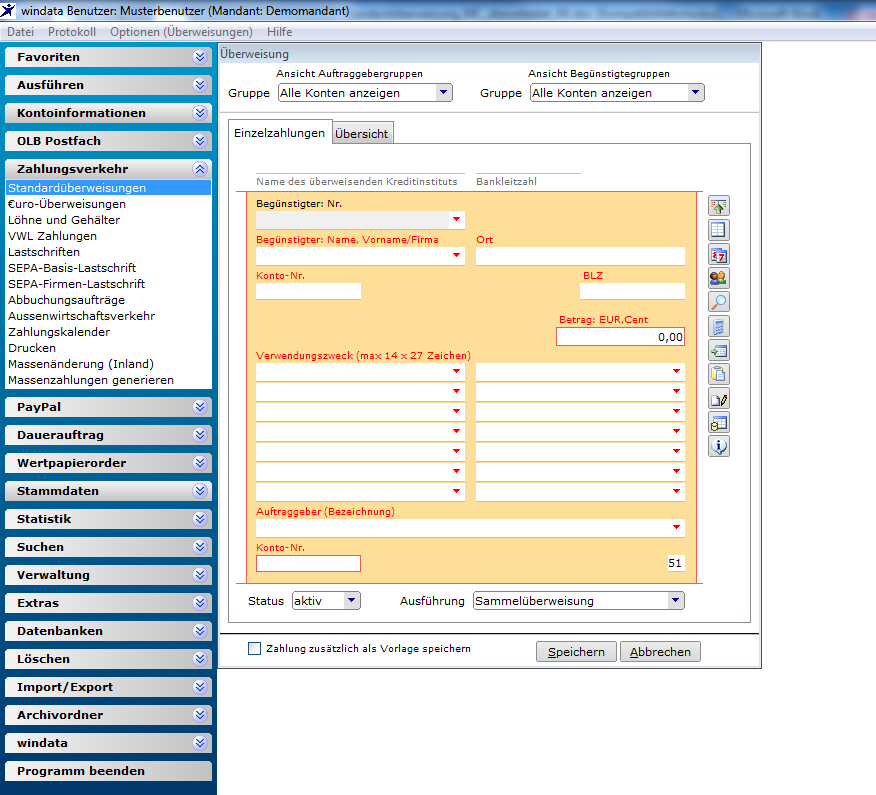Click the info speech bubble icon

(x=718, y=447)
